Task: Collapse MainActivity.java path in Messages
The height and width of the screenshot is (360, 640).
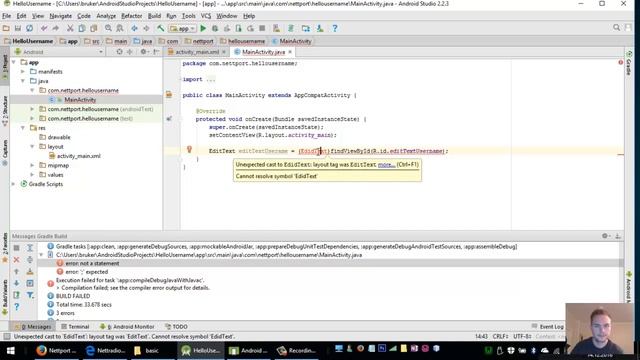Action: point(41,255)
